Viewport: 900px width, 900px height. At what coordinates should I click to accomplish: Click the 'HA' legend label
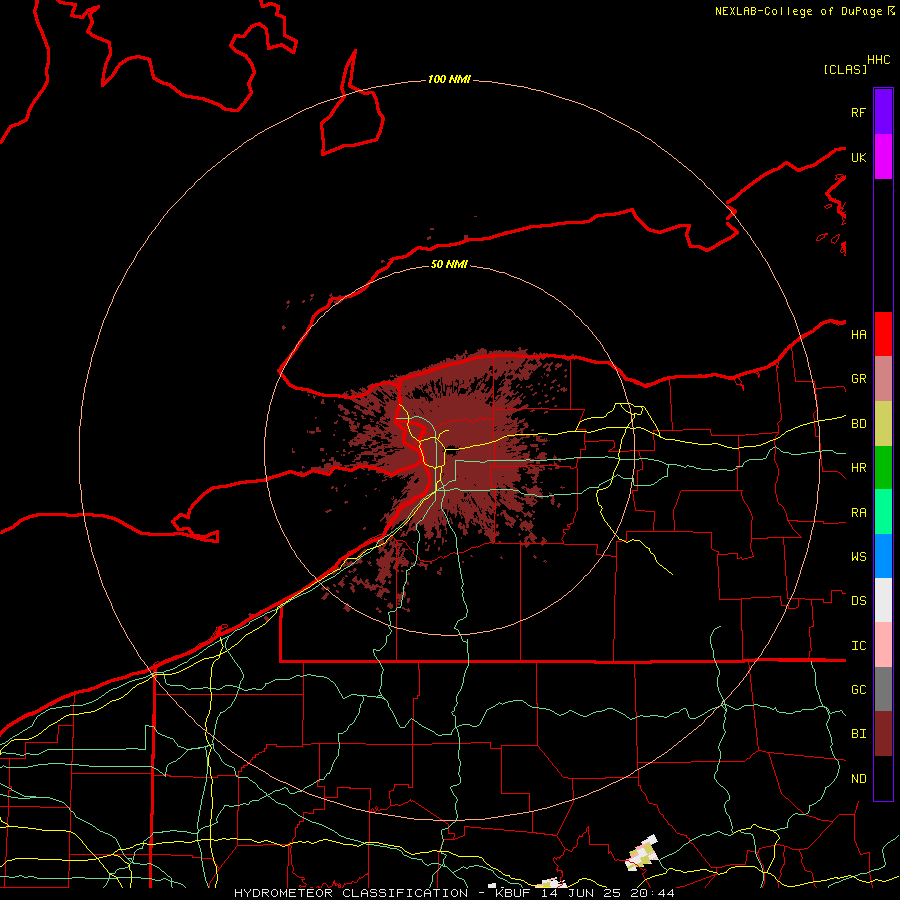point(858,335)
